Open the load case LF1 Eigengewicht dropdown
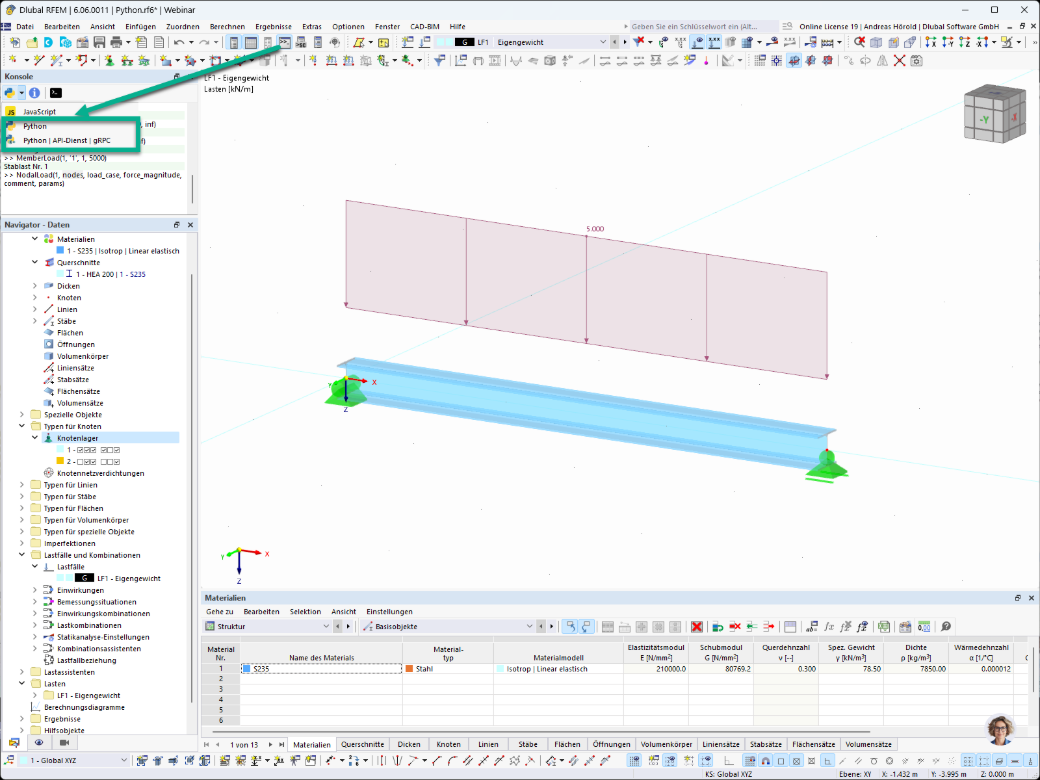This screenshot has width=1040, height=780. pos(602,42)
